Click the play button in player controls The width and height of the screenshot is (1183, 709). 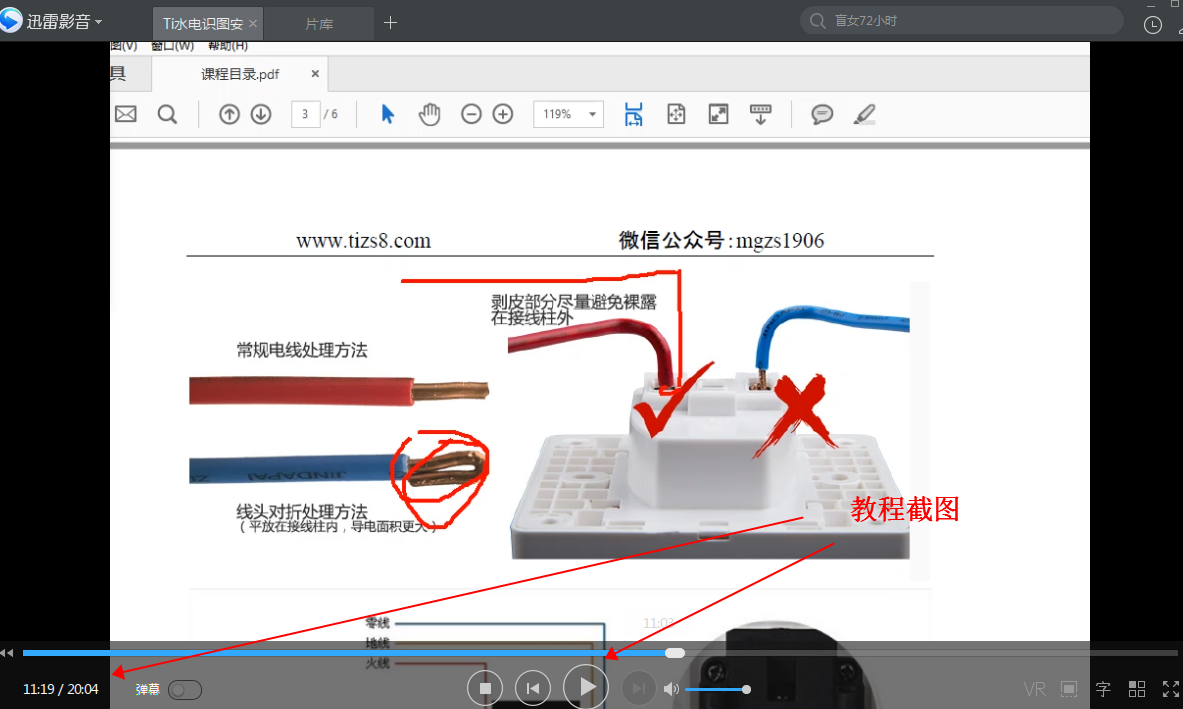pyautogui.click(x=585, y=687)
